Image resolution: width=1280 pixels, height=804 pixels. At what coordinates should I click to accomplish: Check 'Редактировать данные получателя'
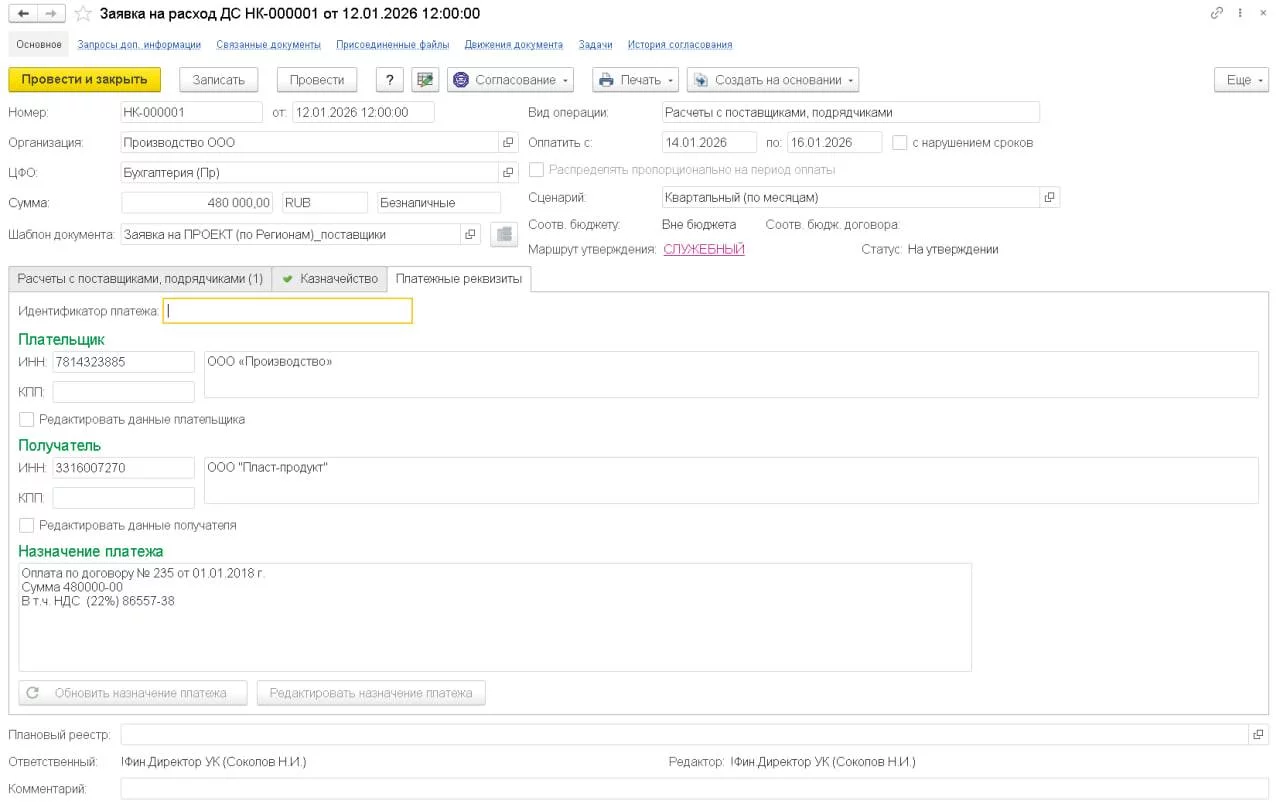[27, 525]
